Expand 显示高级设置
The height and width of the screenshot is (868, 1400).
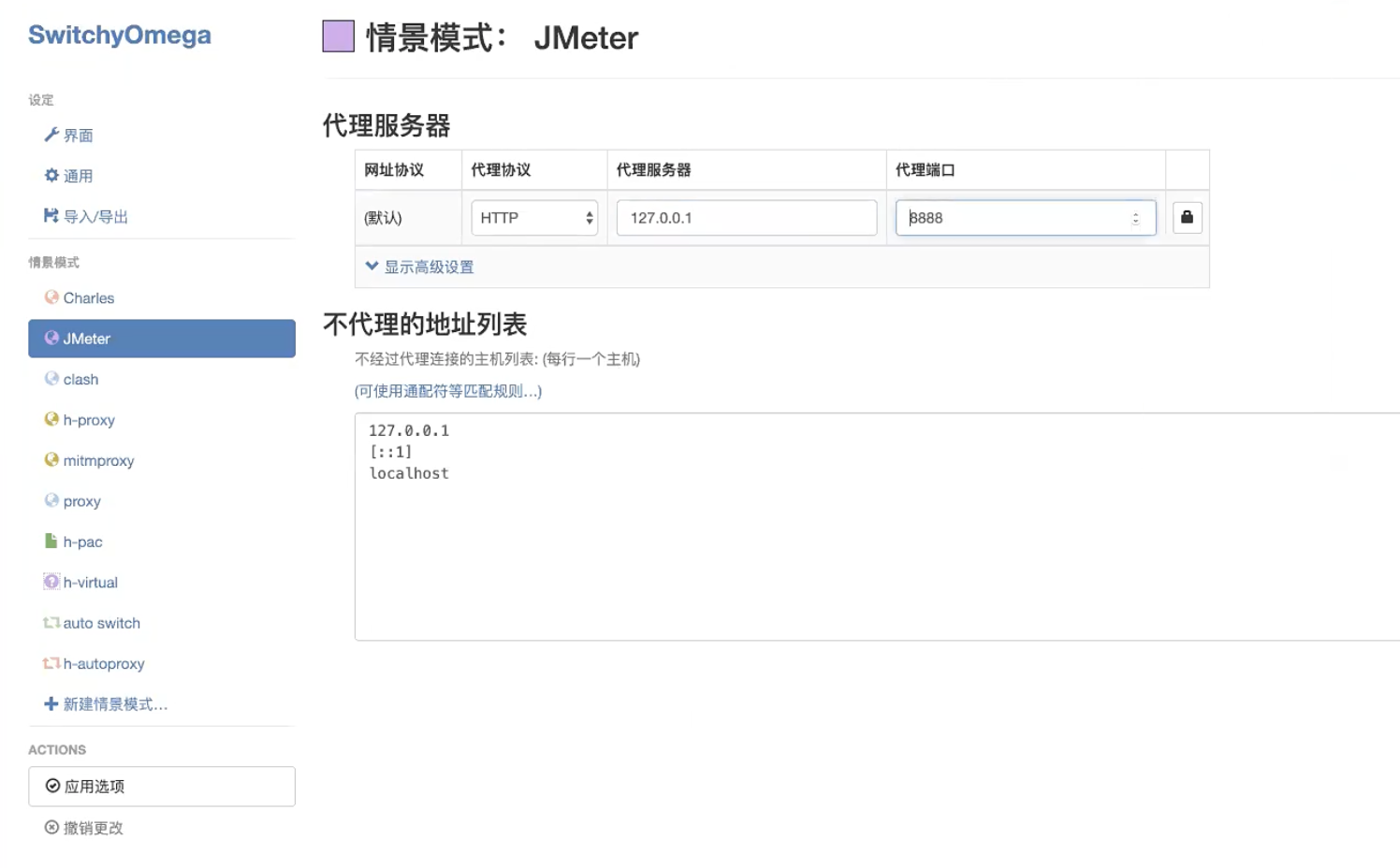(420, 267)
